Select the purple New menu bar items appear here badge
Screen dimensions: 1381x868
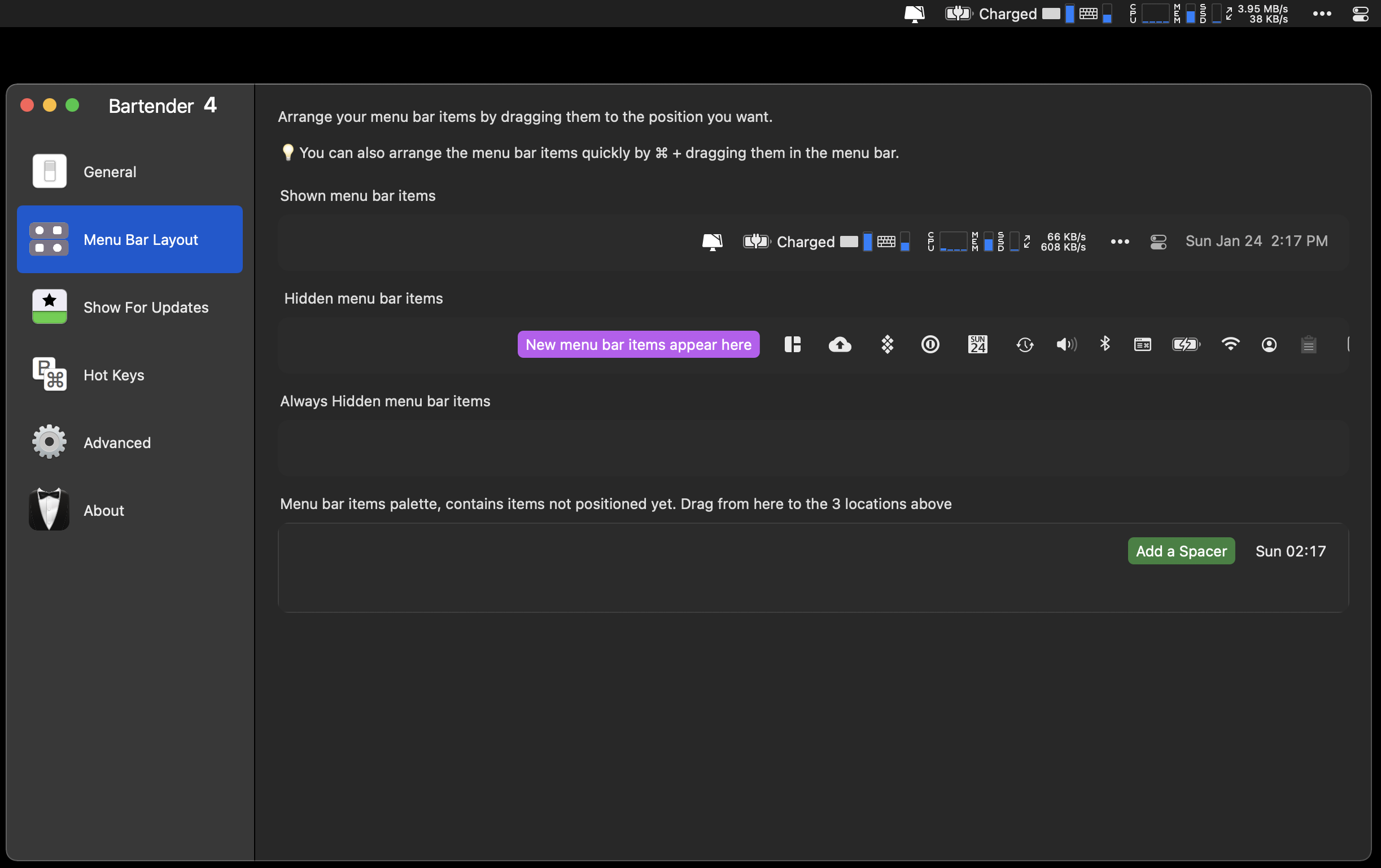point(639,345)
